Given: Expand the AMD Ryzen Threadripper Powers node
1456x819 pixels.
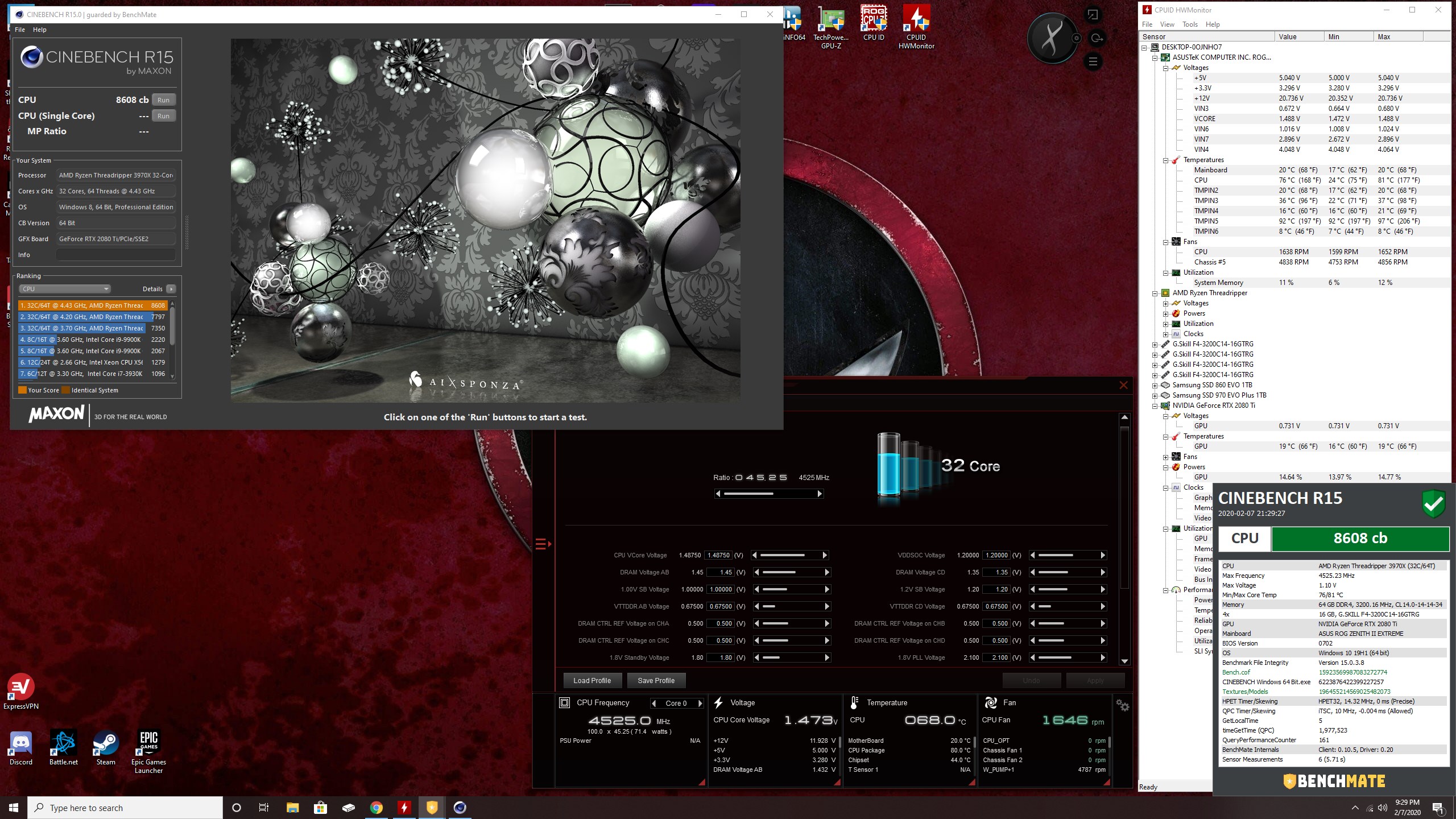Looking at the screenshot, I should click(1165, 313).
